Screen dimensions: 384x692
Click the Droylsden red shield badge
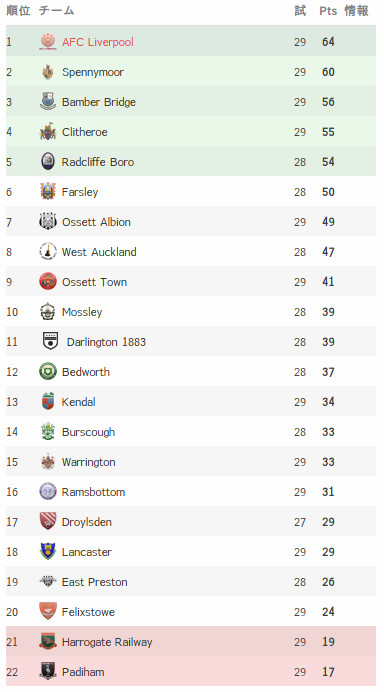(x=48, y=522)
